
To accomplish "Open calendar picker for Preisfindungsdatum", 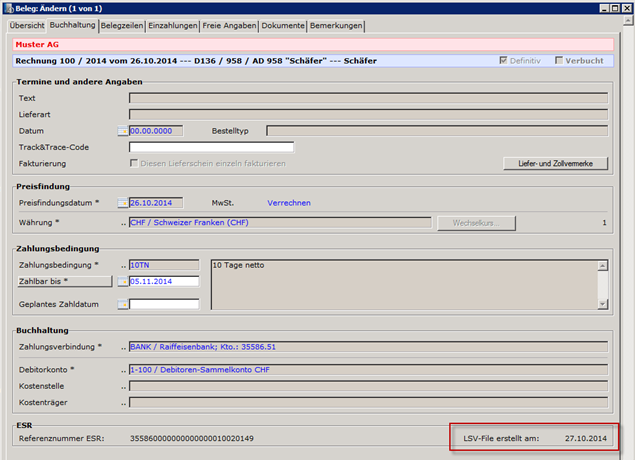I will point(123,203).
